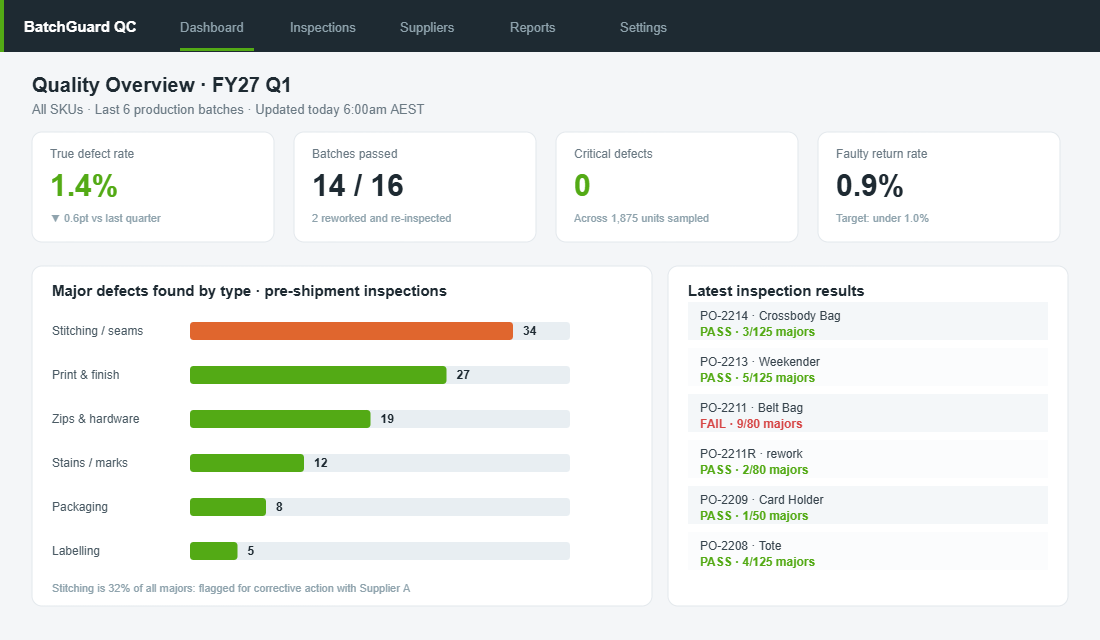Click the Stains / marks bar
The height and width of the screenshot is (640, 1100).
click(x=247, y=463)
